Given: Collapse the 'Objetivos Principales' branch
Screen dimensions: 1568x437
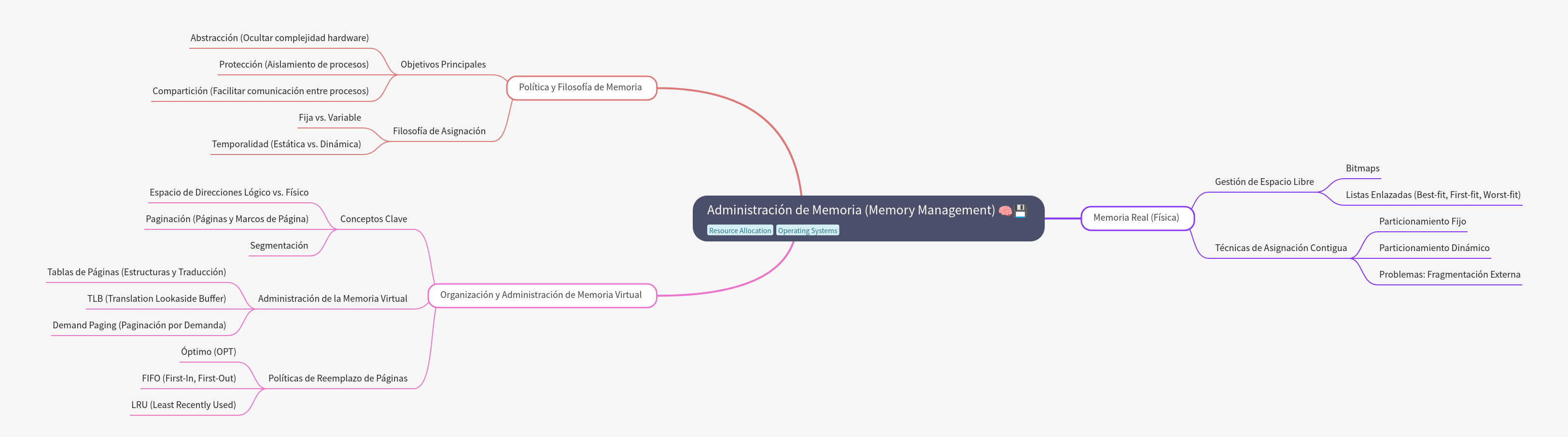Looking at the screenshot, I should tap(443, 64).
